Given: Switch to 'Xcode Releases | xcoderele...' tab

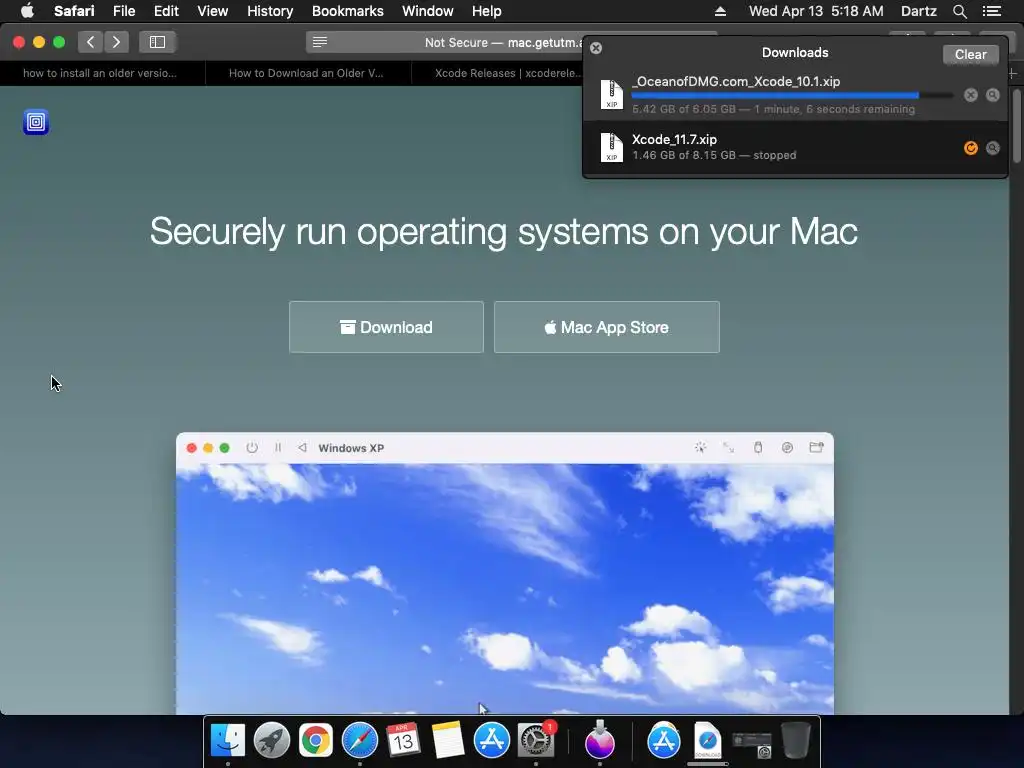Looking at the screenshot, I should (498, 73).
